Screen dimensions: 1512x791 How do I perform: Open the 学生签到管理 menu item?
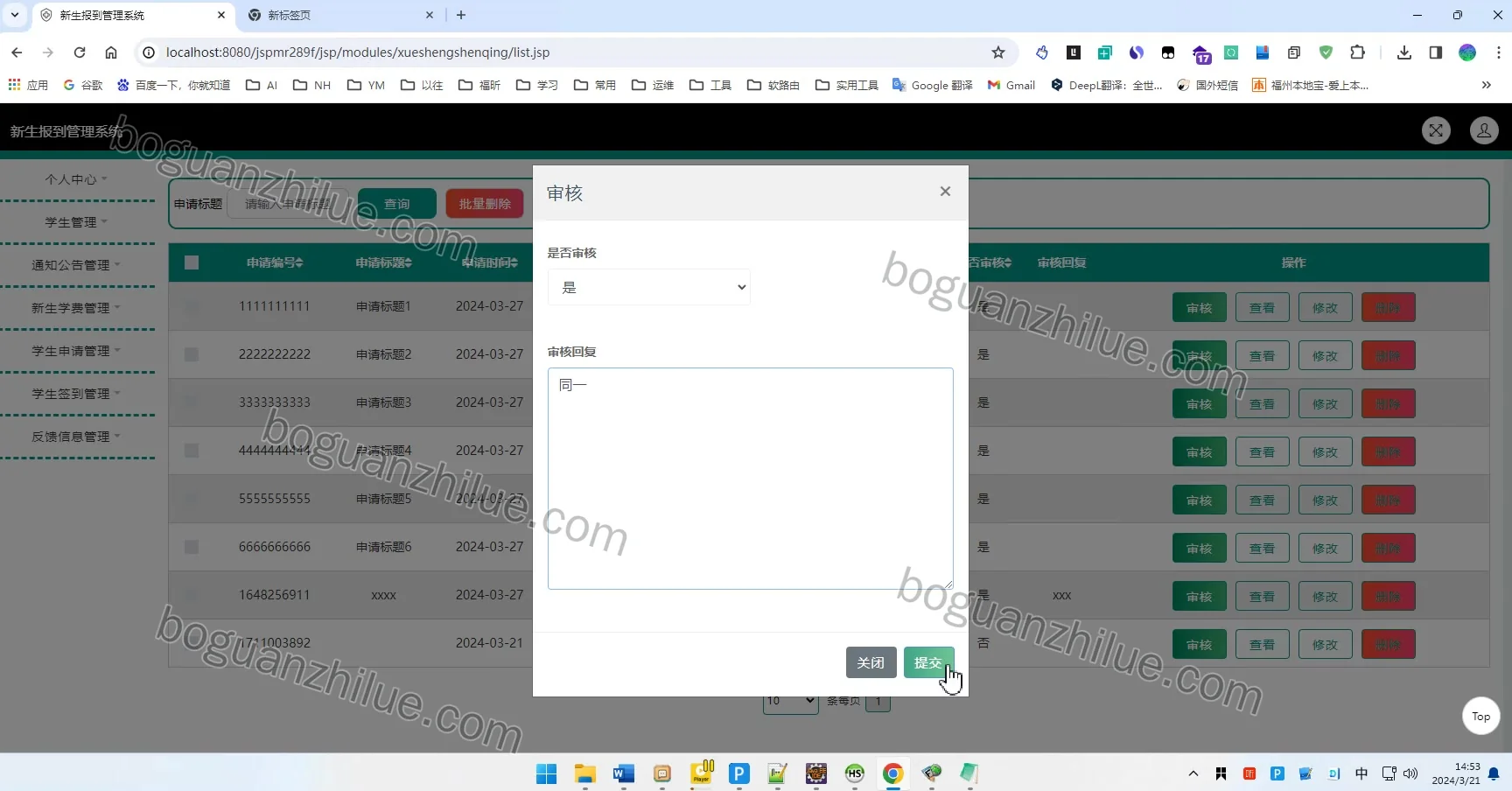pyautogui.click(x=77, y=394)
